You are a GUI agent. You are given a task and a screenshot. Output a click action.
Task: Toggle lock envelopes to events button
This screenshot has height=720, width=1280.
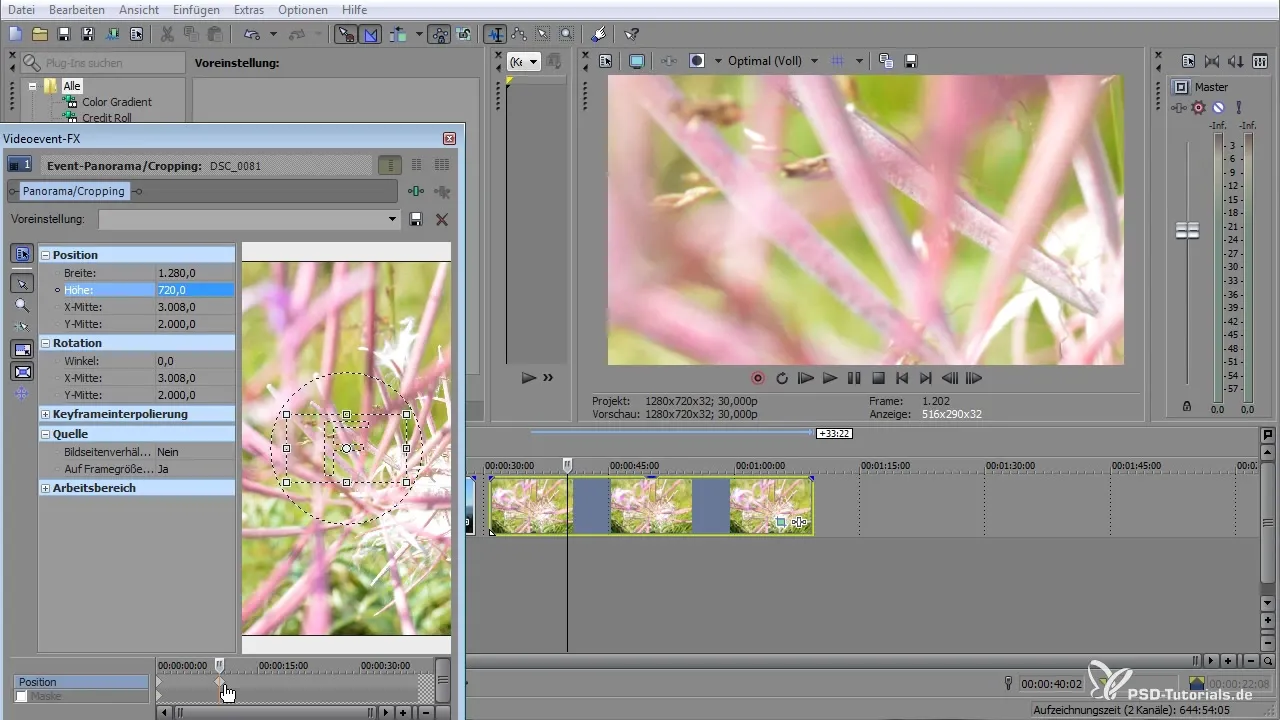[x=439, y=34]
